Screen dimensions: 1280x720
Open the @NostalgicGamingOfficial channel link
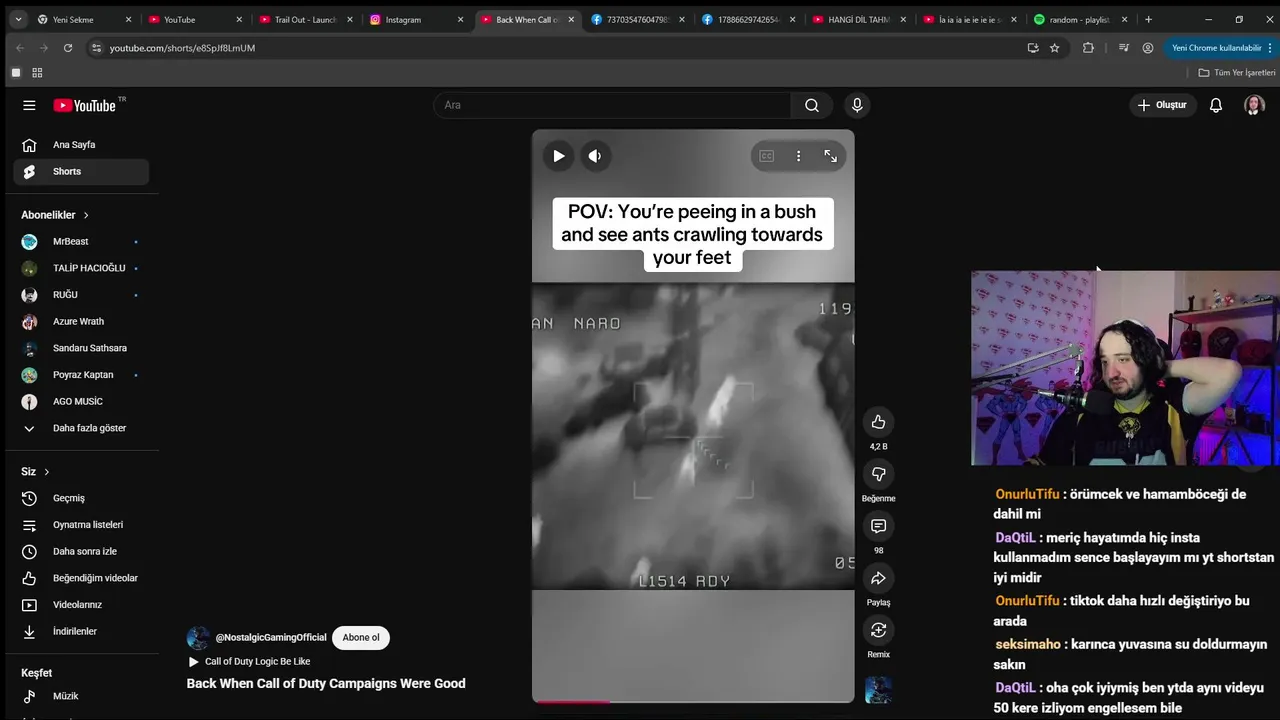(x=271, y=638)
